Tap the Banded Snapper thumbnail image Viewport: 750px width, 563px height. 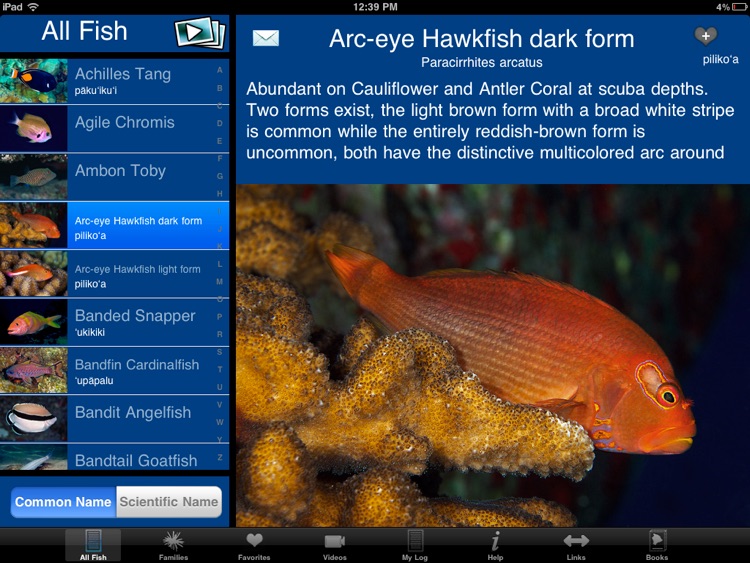tap(33, 322)
